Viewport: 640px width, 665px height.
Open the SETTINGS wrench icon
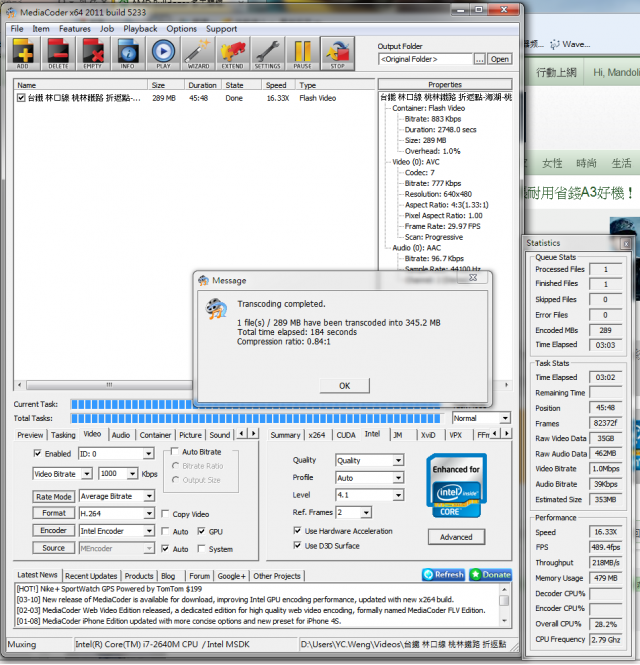[x=268, y=53]
